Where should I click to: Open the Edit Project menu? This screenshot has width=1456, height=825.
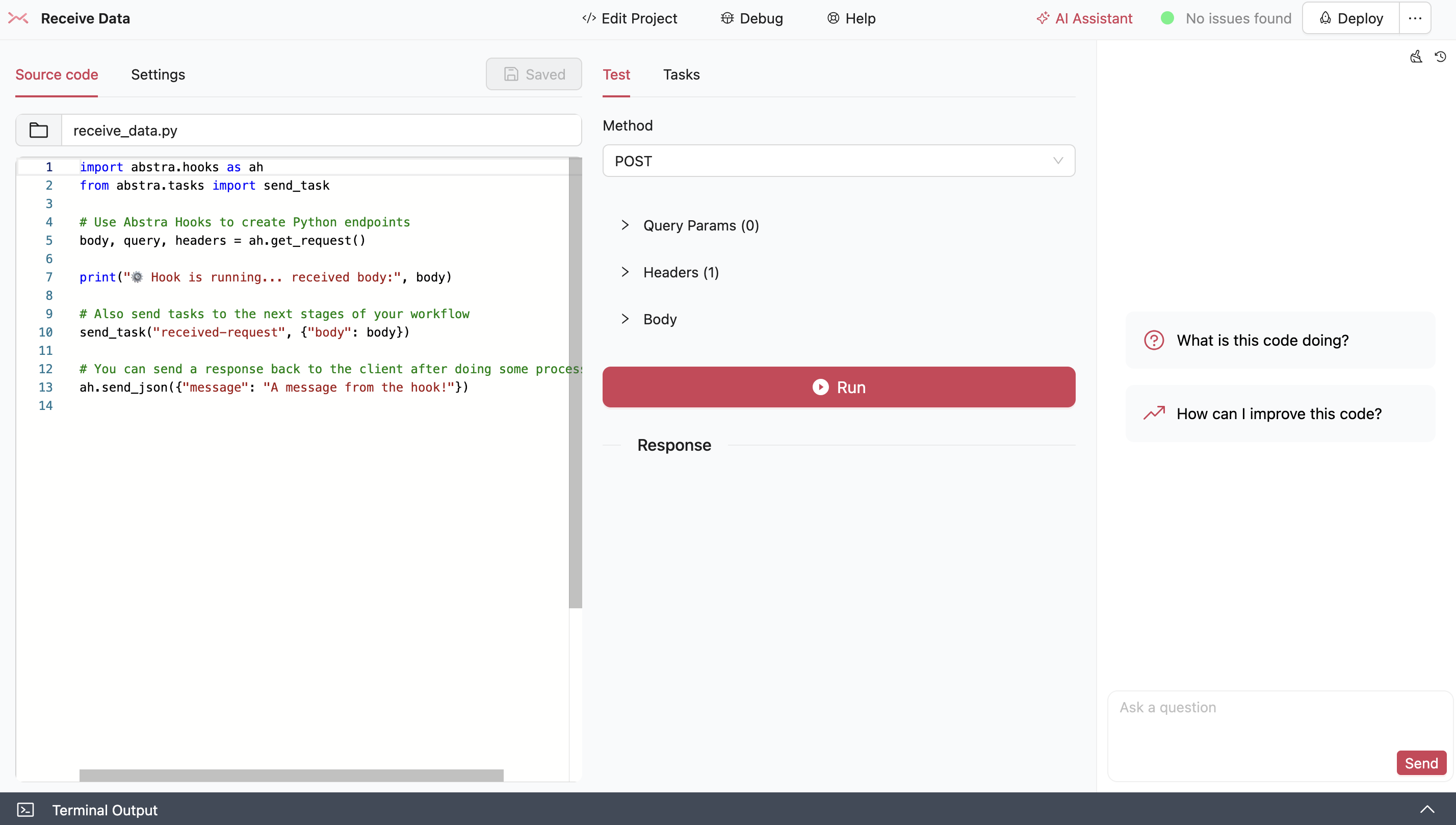coord(630,18)
